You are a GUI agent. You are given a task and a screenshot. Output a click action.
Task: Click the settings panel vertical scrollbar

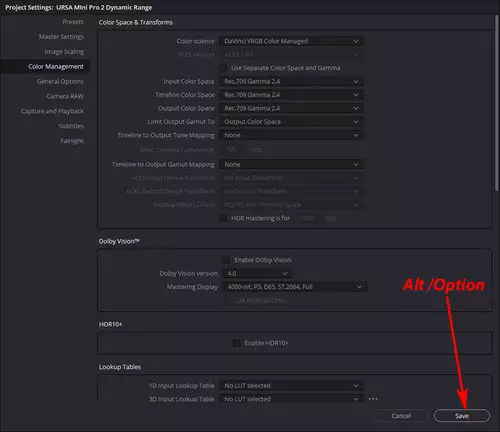[497, 103]
